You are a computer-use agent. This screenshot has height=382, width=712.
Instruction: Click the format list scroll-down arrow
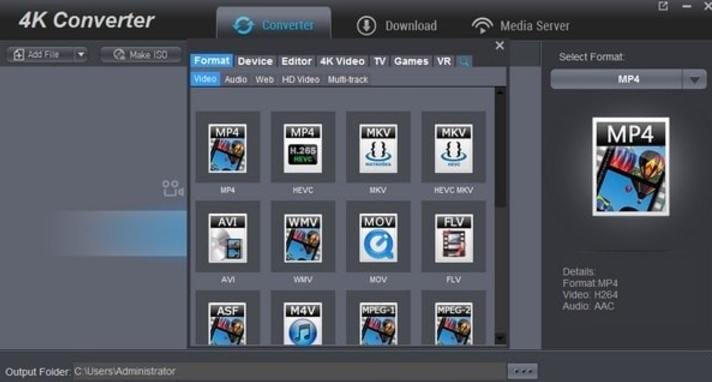coord(500,338)
